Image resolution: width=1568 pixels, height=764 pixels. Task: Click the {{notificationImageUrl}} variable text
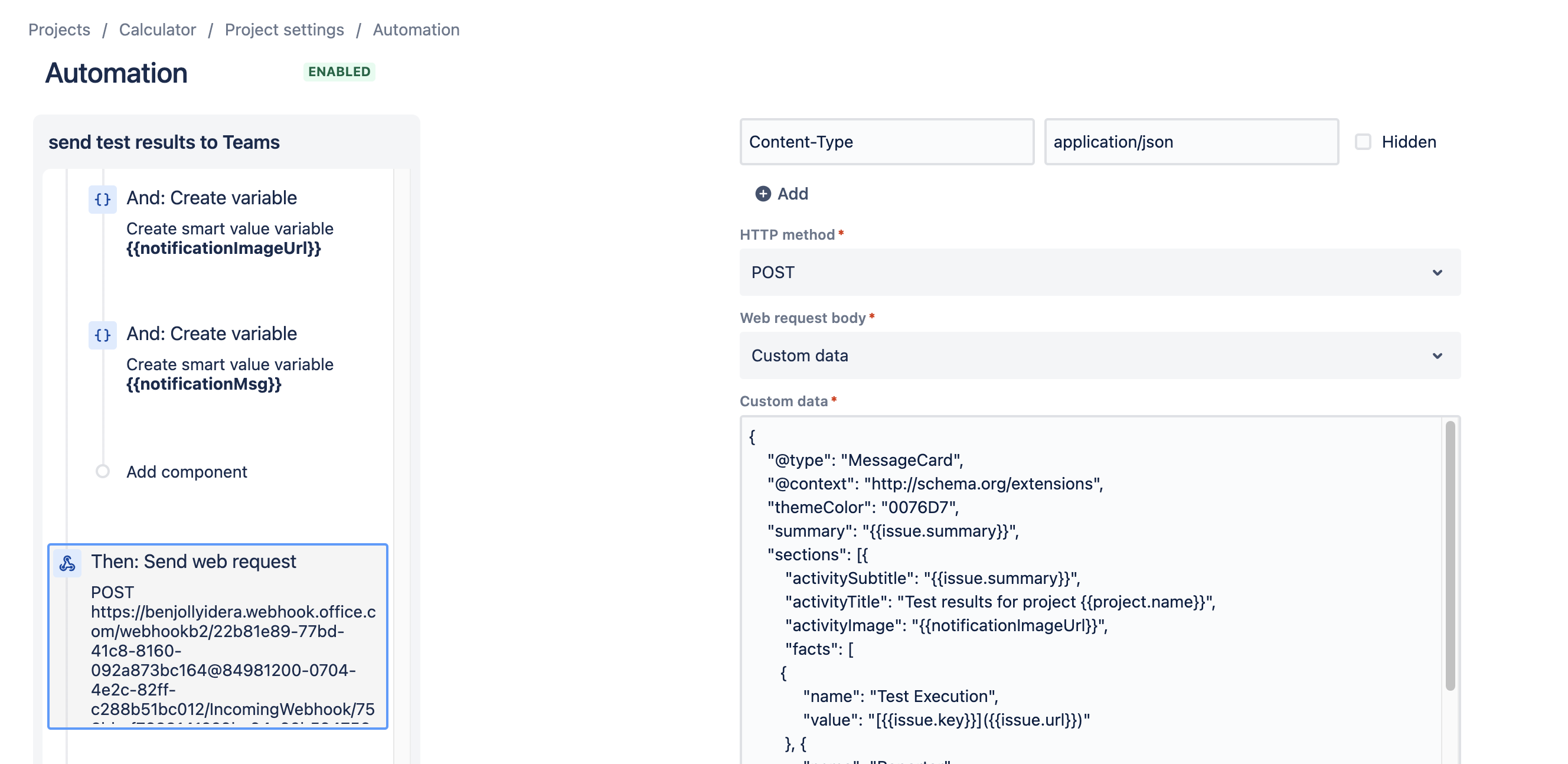(x=223, y=249)
